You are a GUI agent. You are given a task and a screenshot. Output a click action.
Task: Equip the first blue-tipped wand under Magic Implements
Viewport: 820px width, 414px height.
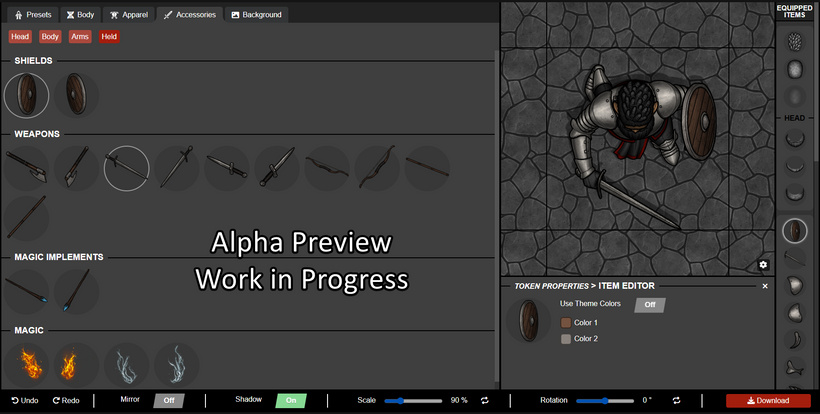coord(27,292)
